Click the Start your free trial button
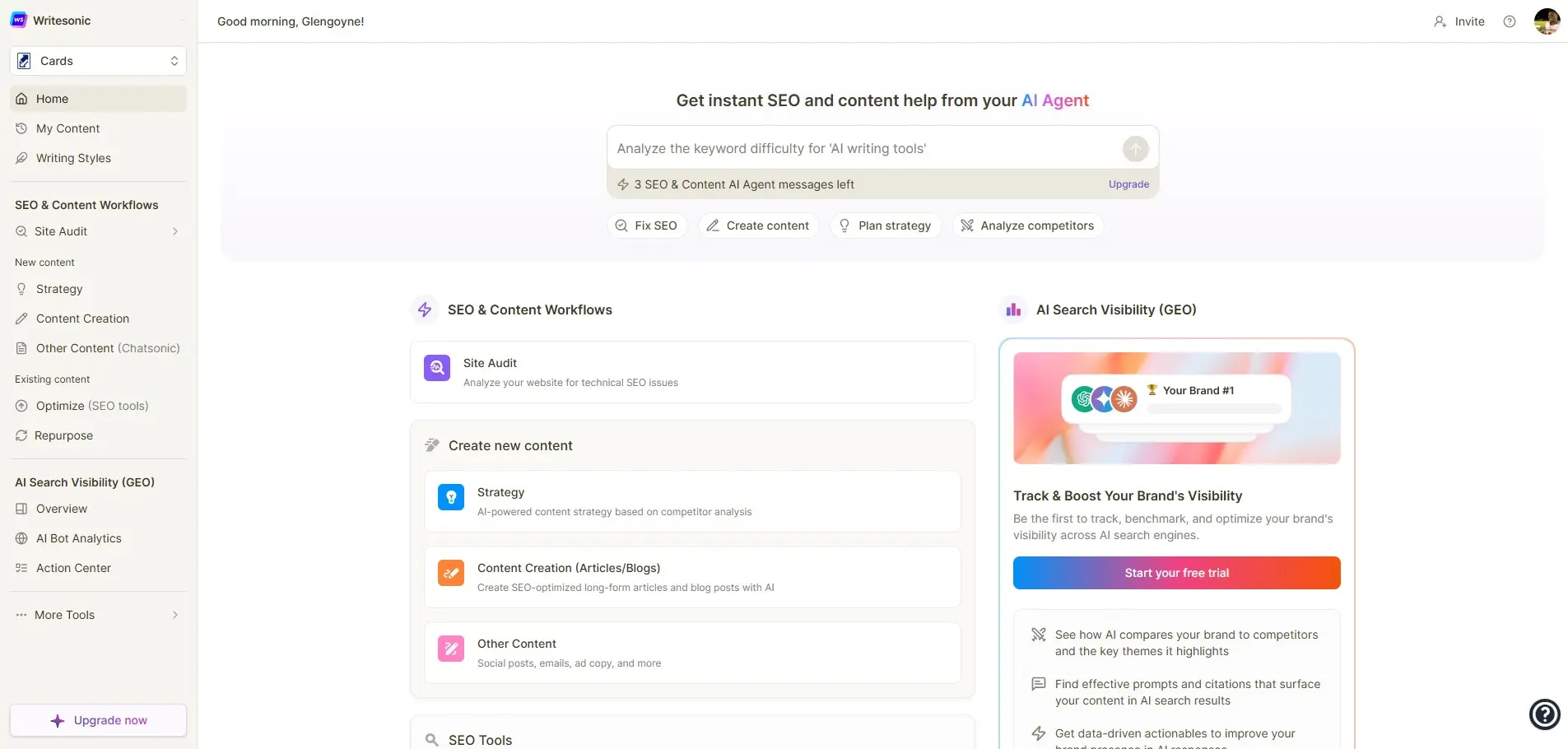The width and height of the screenshot is (1568, 749). pyautogui.click(x=1176, y=573)
